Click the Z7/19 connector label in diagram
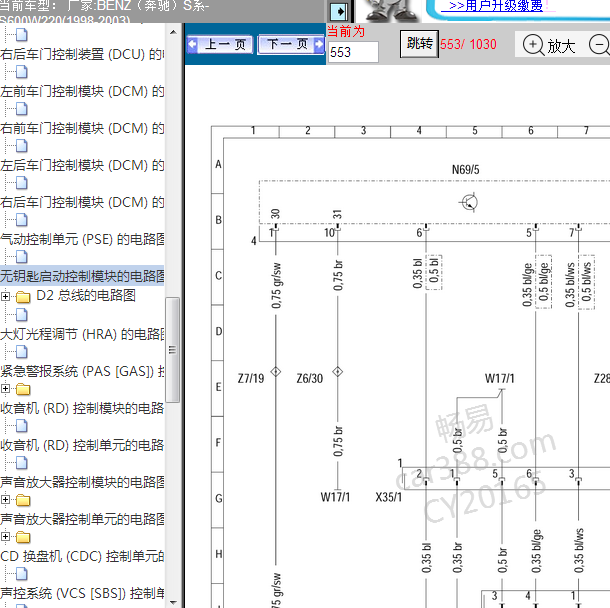This screenshot has height=608, width=610. pos(251,378)
